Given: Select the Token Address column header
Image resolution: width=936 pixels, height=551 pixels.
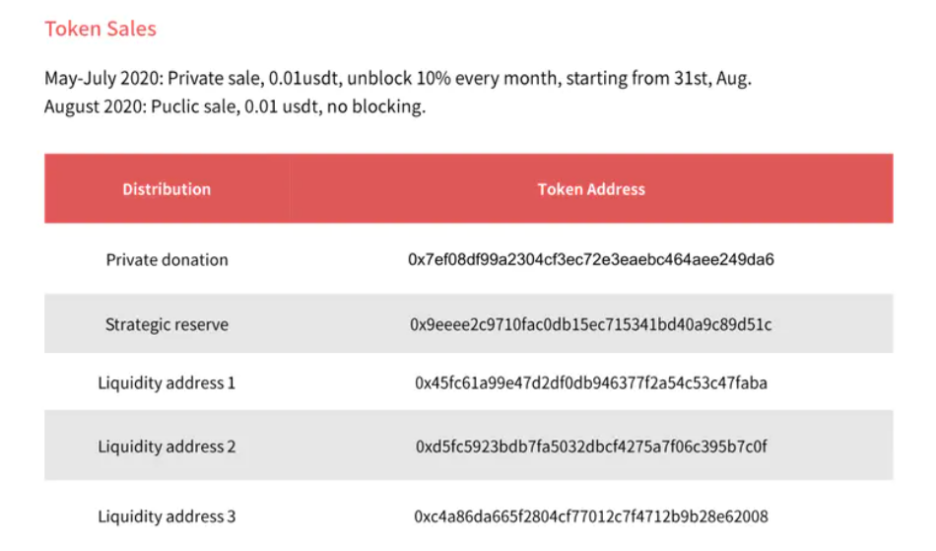Looking at the screenshot, I should [x=591, y=189].
